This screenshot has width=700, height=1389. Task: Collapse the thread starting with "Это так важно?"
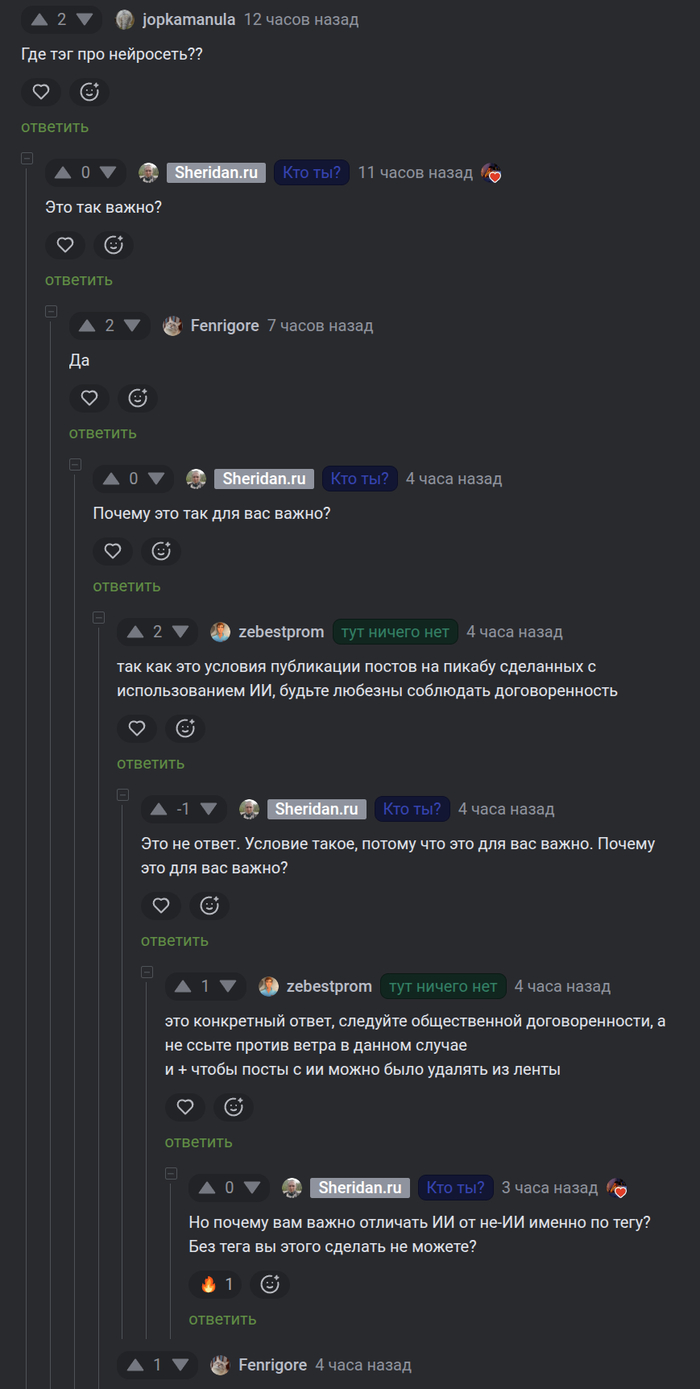[x=27, y=158]
